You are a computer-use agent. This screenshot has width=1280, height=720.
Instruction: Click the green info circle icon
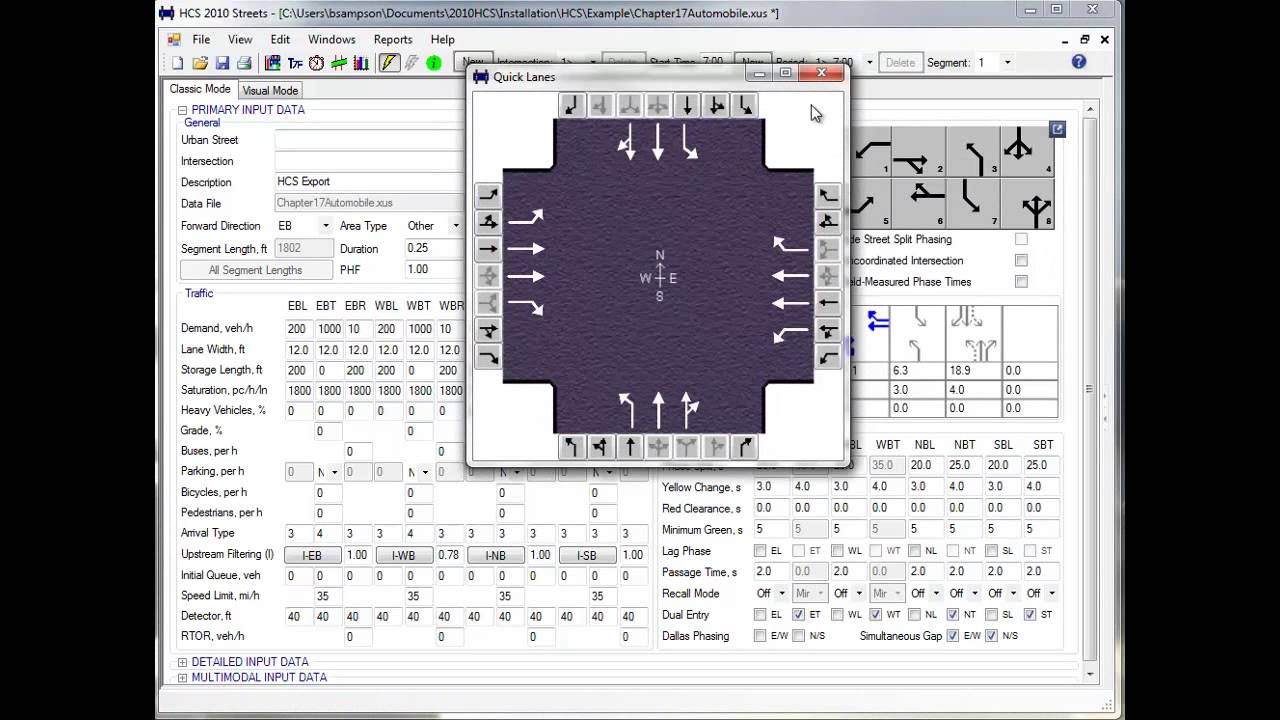[x=434, y=63]
